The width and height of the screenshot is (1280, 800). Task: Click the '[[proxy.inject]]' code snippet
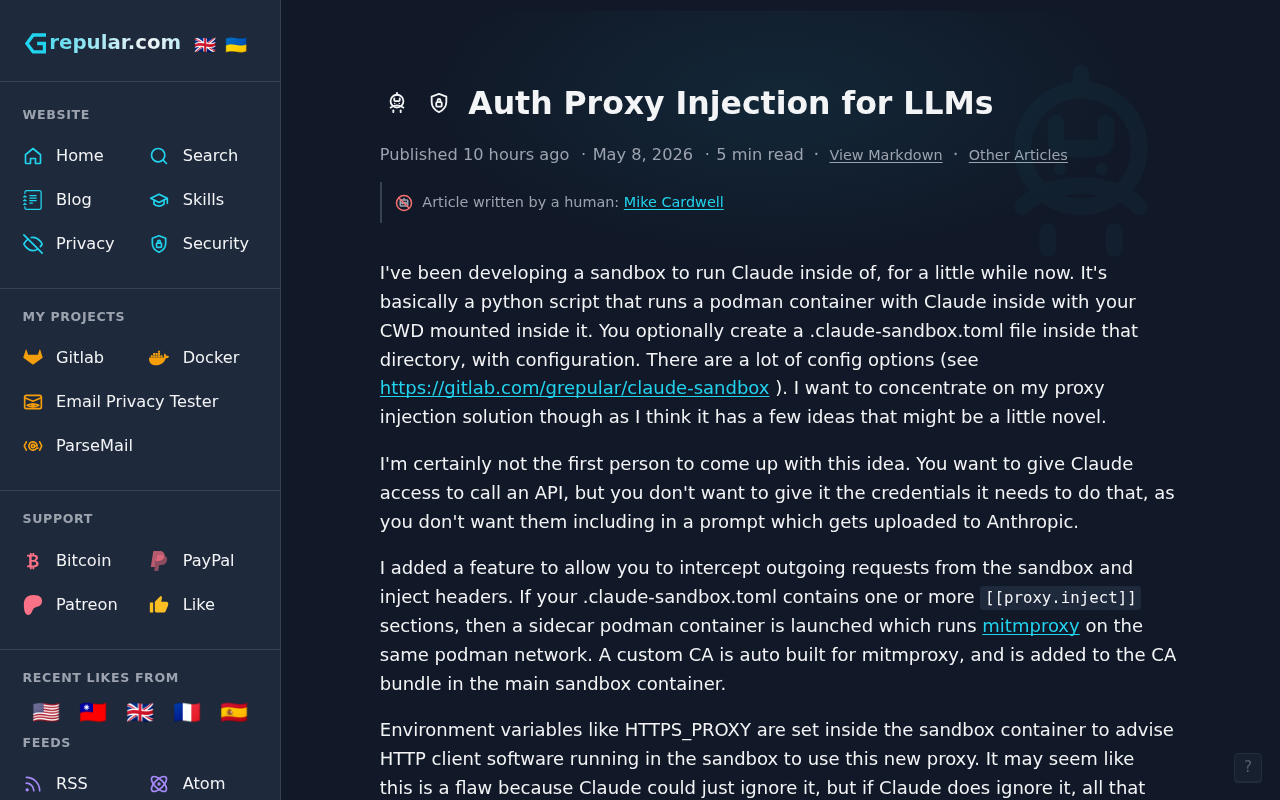pyautogui.click(x=1061, y=598)
